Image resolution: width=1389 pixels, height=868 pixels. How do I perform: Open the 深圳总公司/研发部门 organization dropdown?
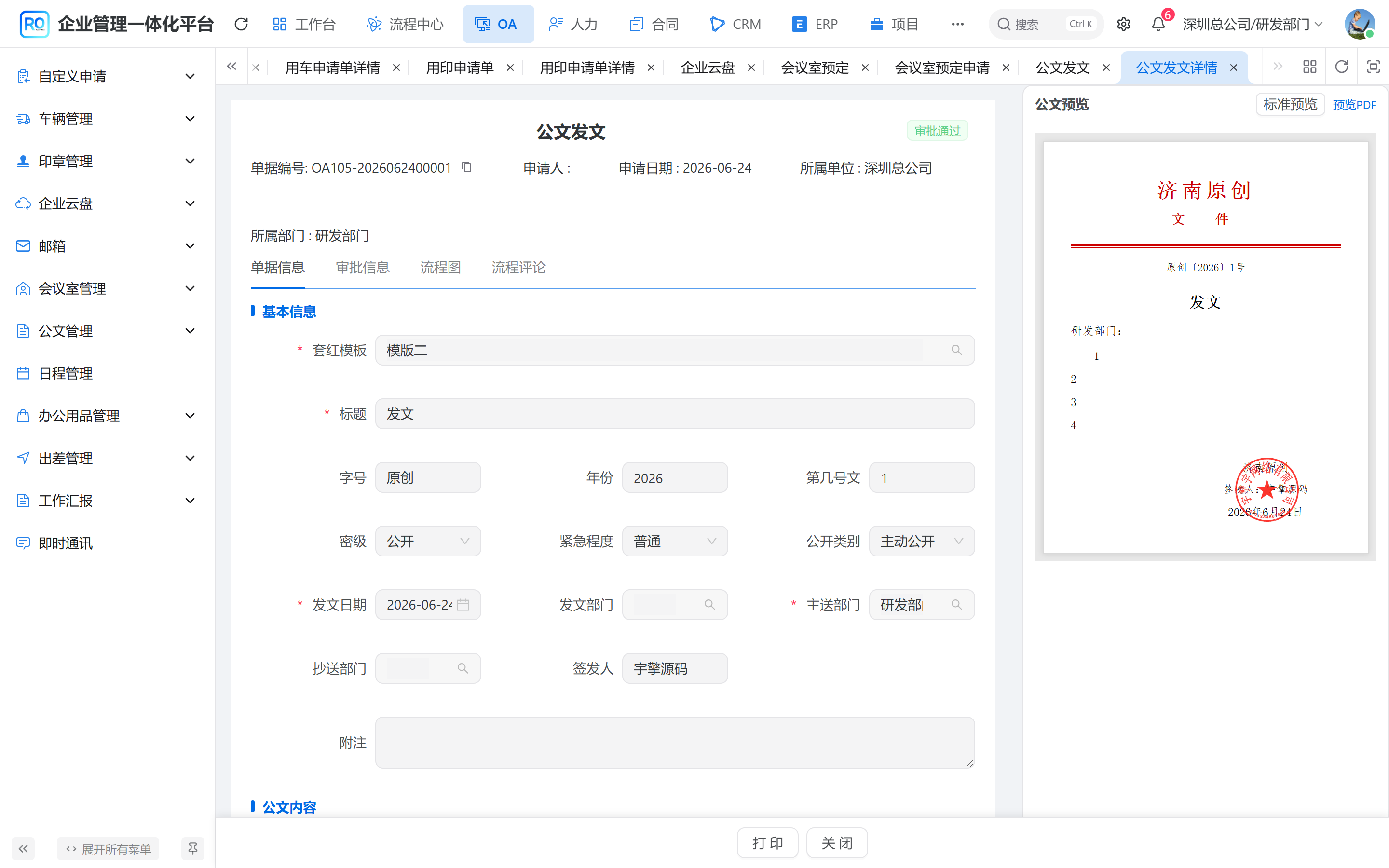tap(1253, 24)
